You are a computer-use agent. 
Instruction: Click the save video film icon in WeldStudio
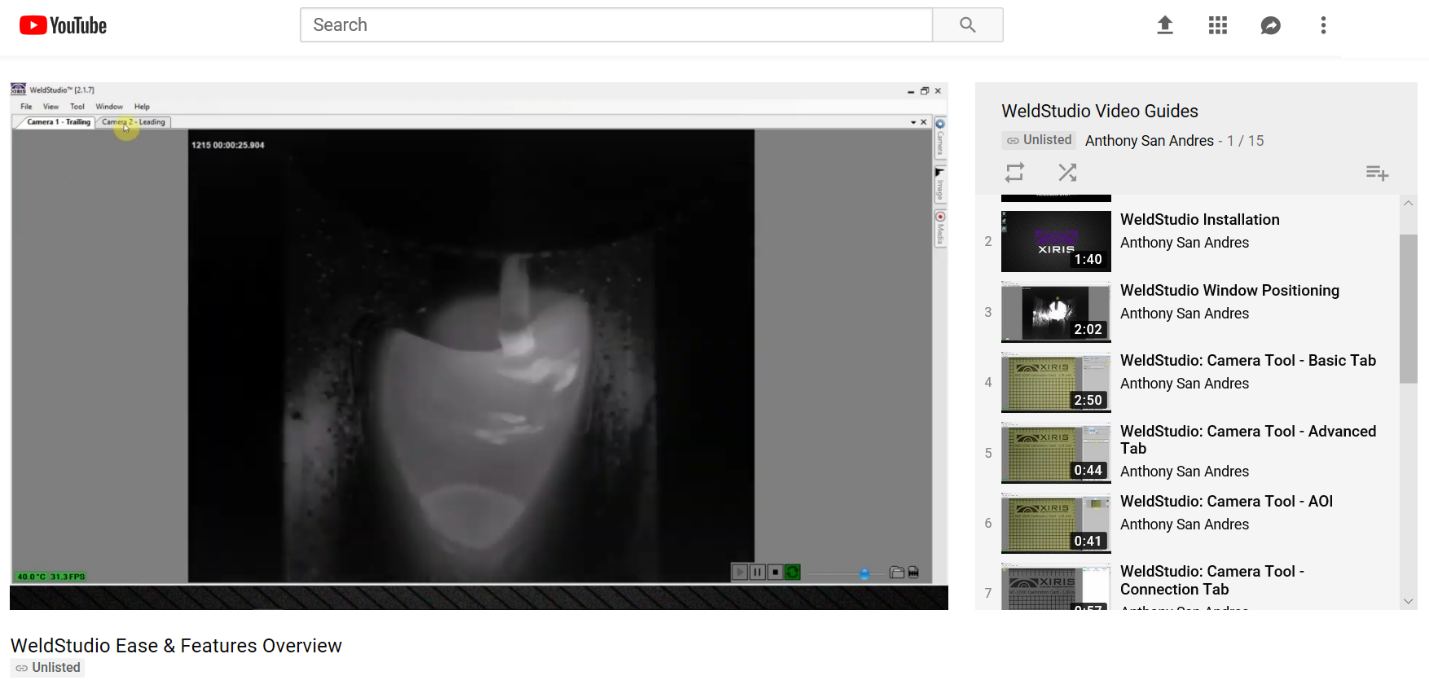pyautogui.click(x=912, y=573)
